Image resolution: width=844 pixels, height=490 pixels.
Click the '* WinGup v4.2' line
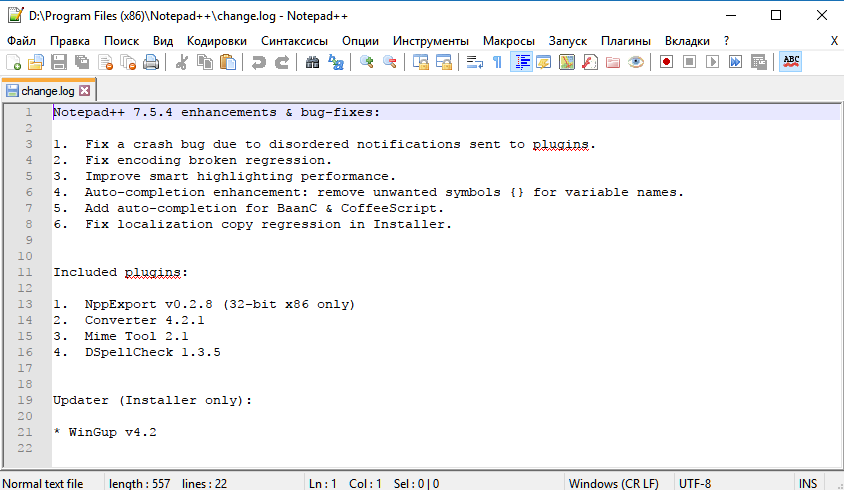pos(105,432)
